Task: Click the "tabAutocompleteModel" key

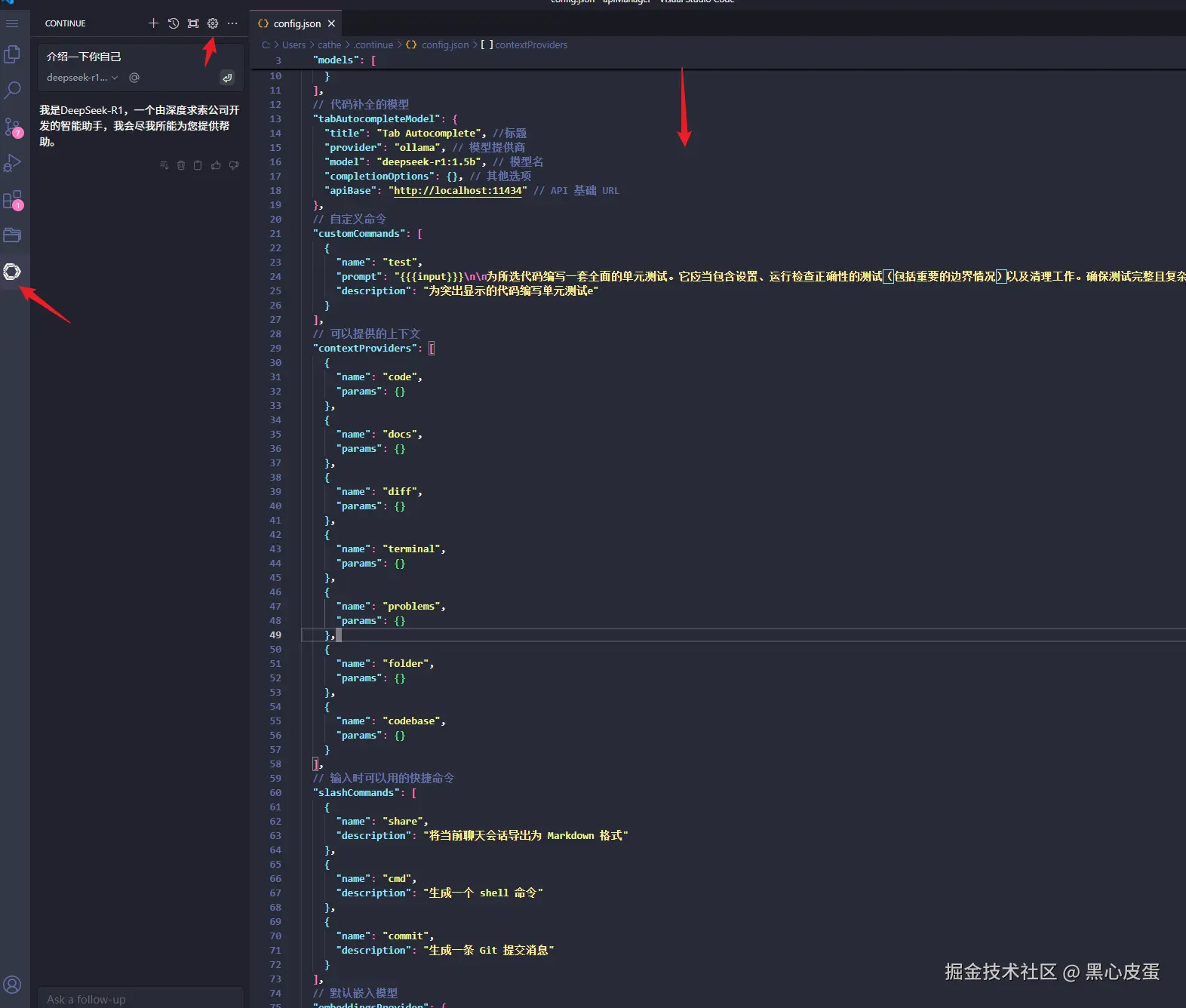Action: click(x=377, y=119)
